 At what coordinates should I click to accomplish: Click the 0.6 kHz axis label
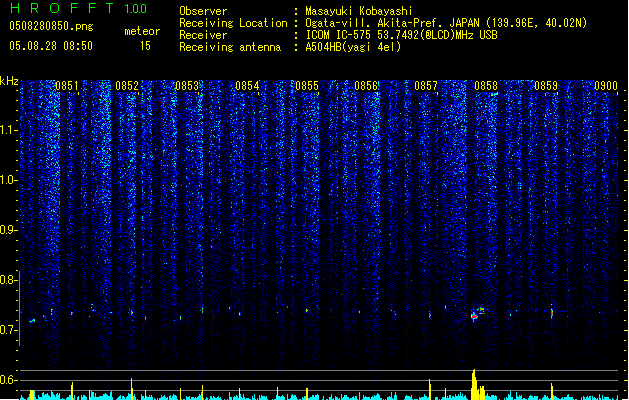[x=9, y=380]
